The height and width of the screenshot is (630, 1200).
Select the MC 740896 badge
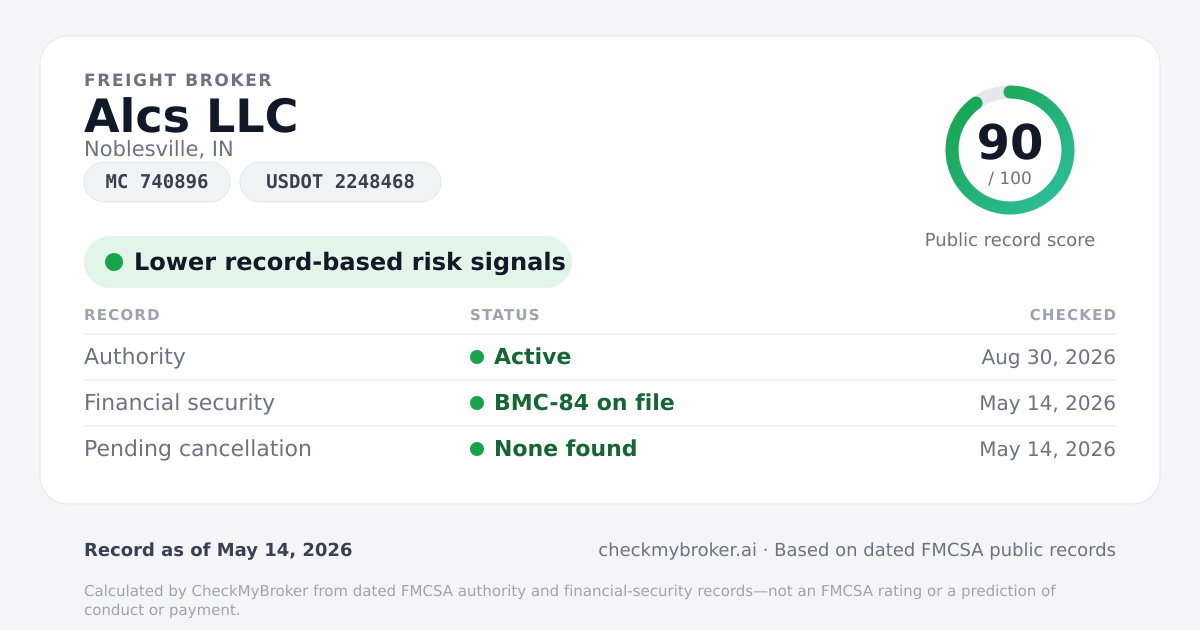[157, 182]
